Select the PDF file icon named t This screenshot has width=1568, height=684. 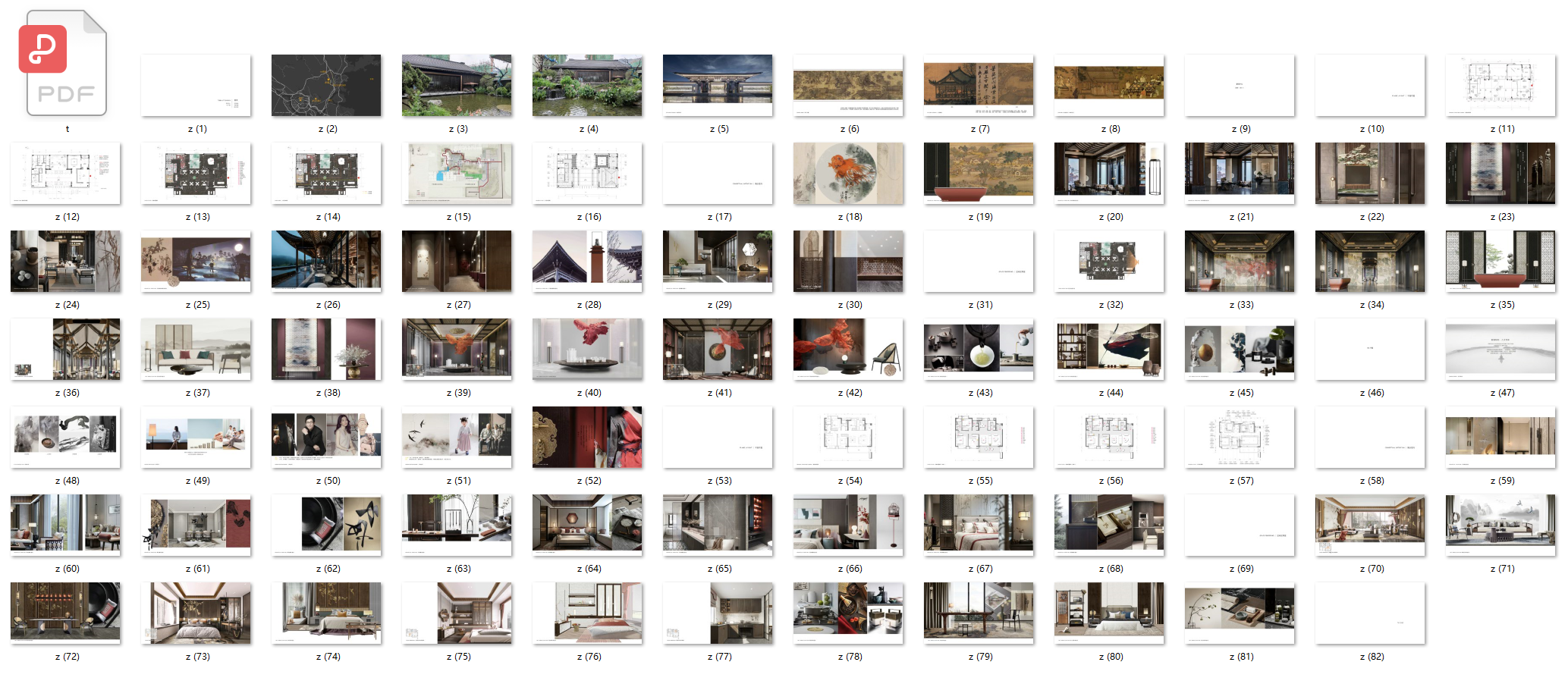[66, 64]
